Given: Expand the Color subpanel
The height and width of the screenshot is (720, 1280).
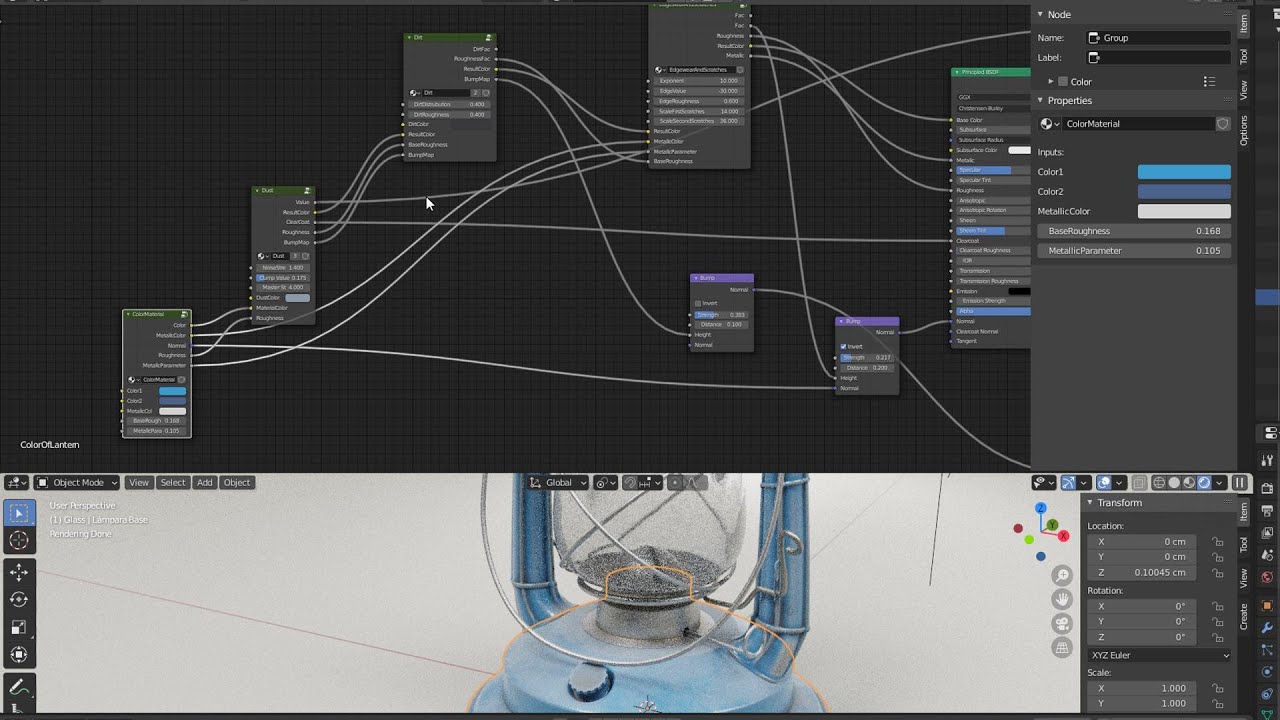Looking at the screenshot, I should (x=1051, y=82).
